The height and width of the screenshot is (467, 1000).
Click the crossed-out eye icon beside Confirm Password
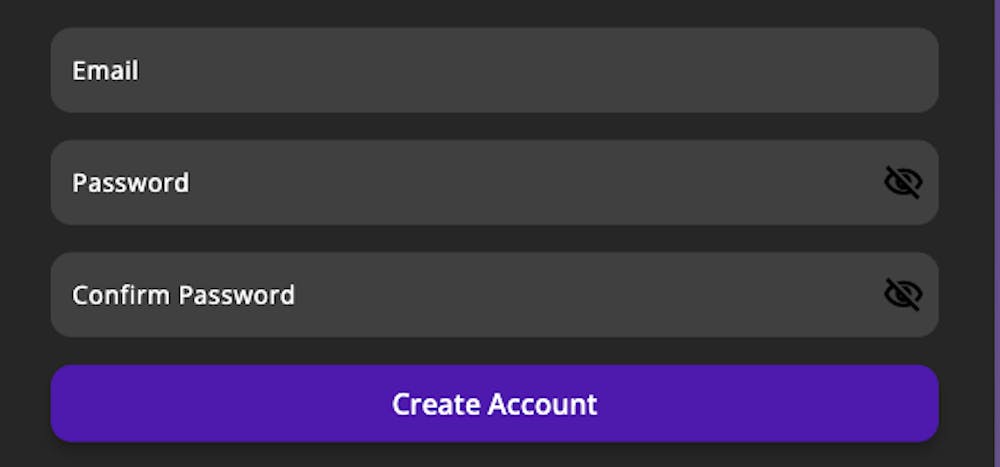[x=903, y=295]
